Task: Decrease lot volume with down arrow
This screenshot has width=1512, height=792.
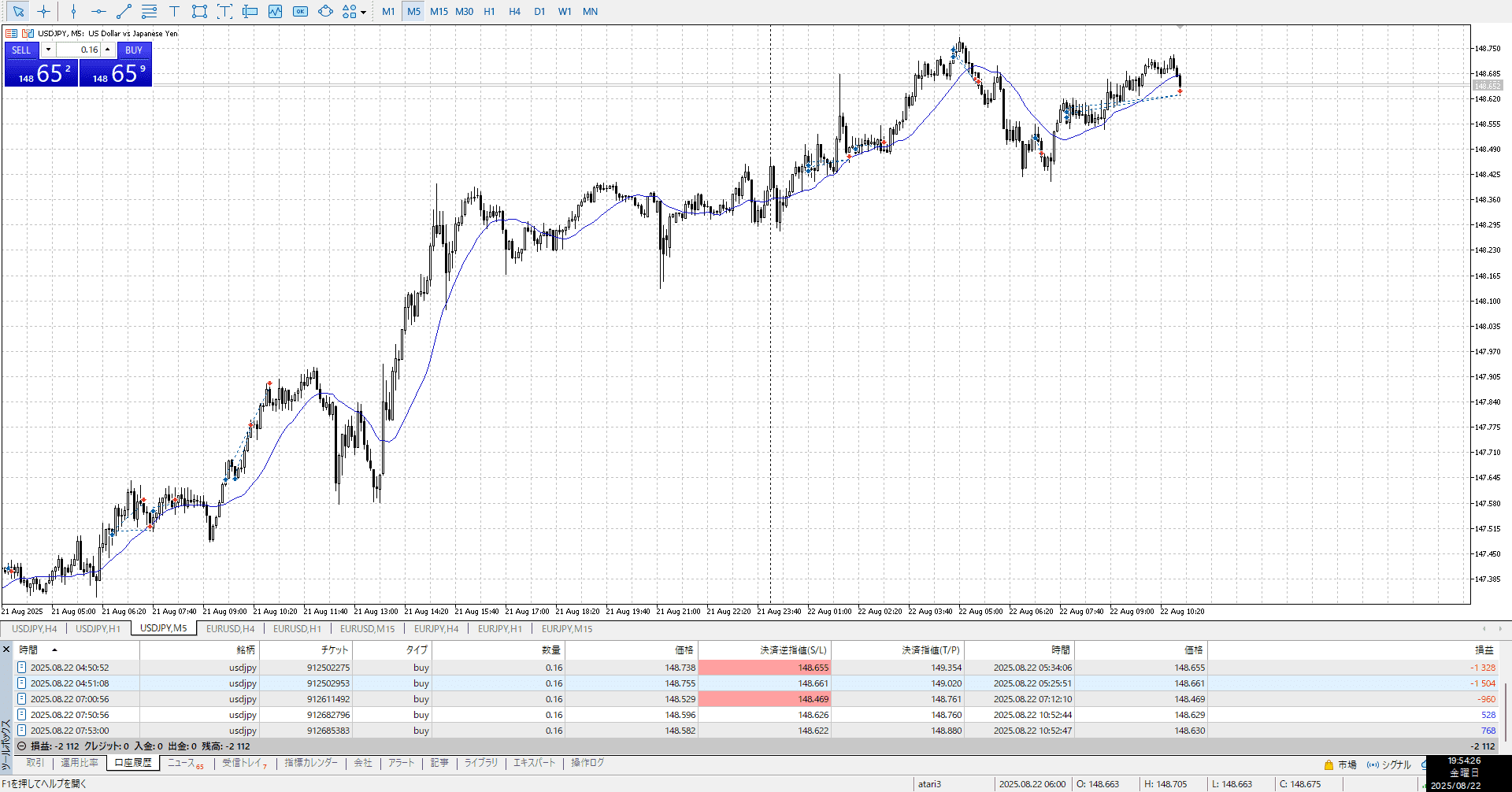Action: click(x=48, y=50)
